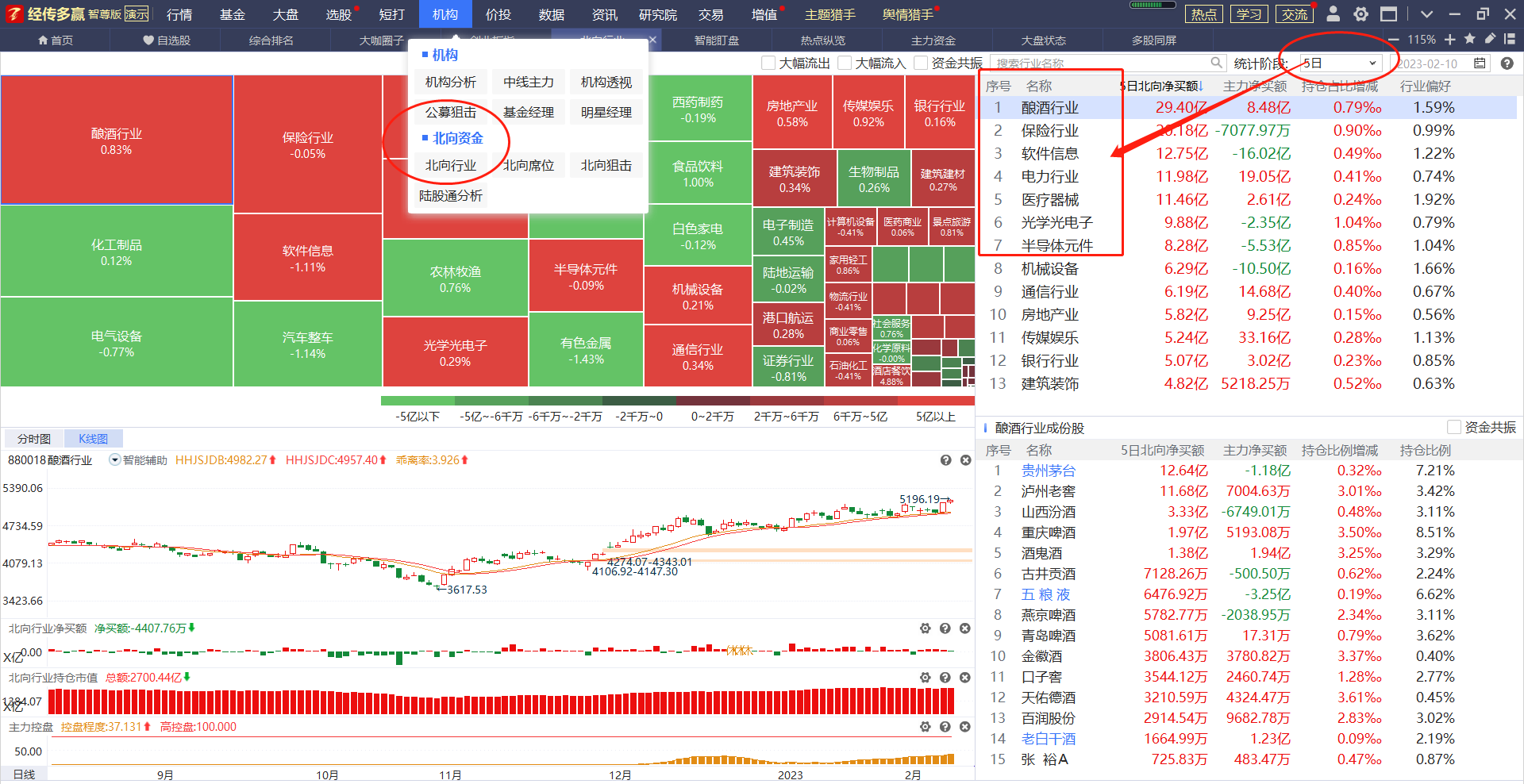
Task: Click the 交流 button
Action: [x=1295, y=14]
